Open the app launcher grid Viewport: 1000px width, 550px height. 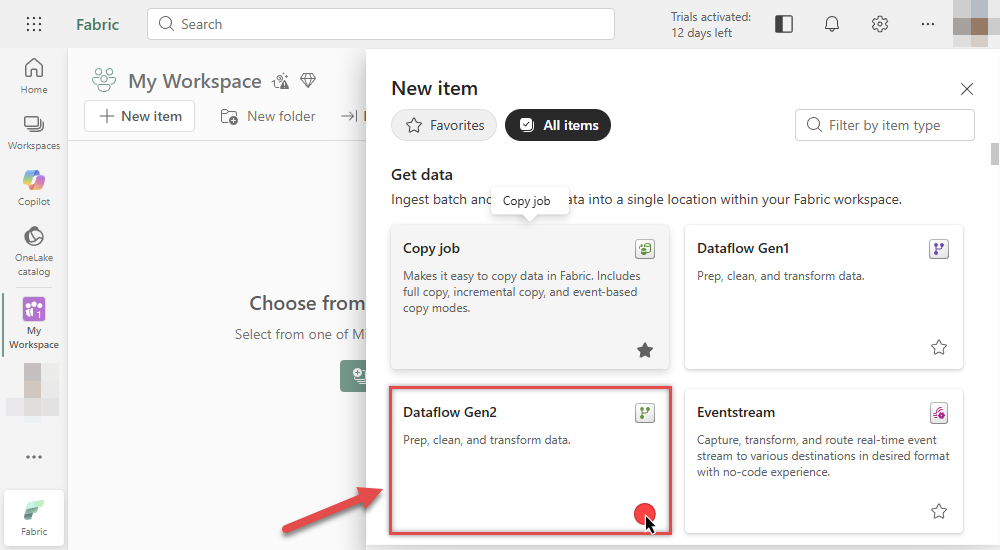pyautogui.click(x=34, y=24)
